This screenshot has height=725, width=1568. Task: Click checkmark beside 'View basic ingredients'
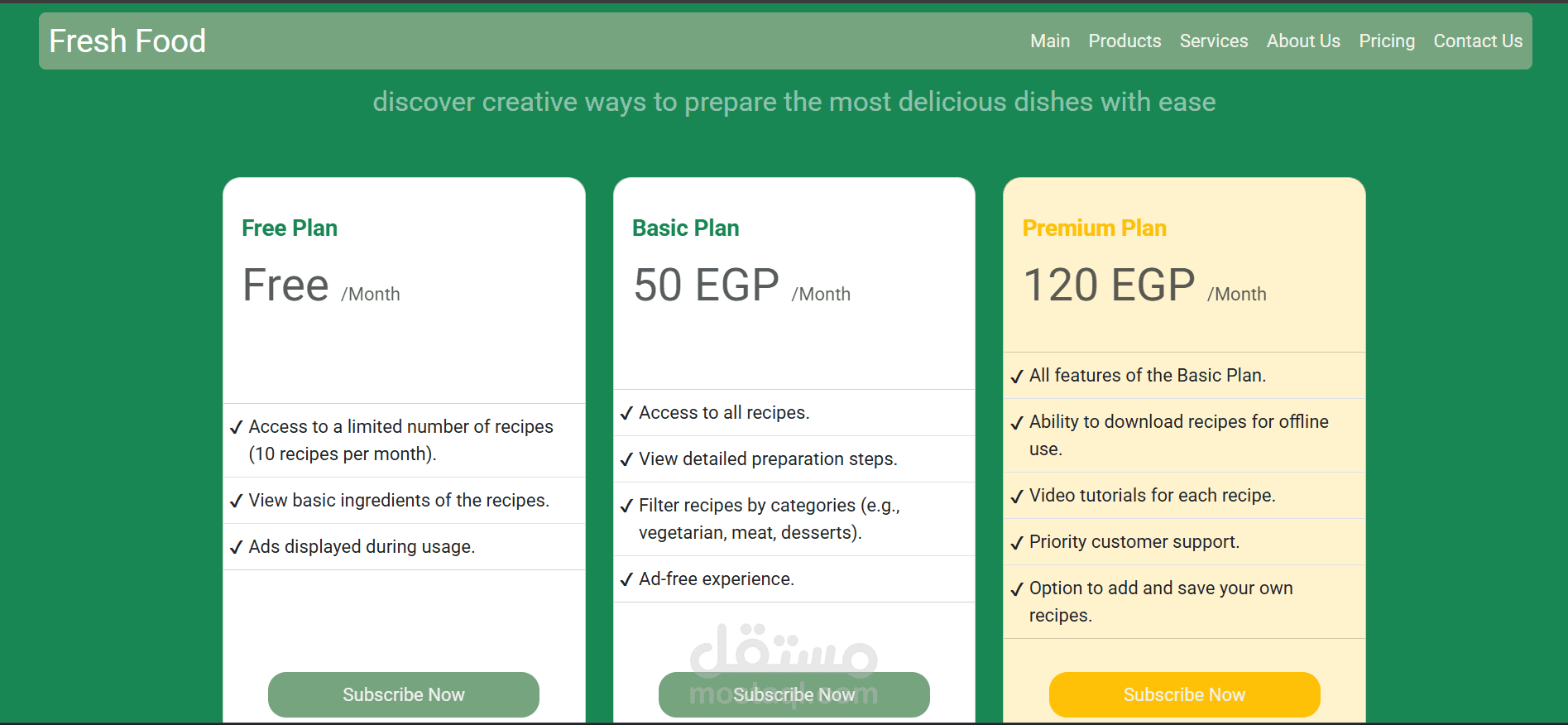click(236, 501)
